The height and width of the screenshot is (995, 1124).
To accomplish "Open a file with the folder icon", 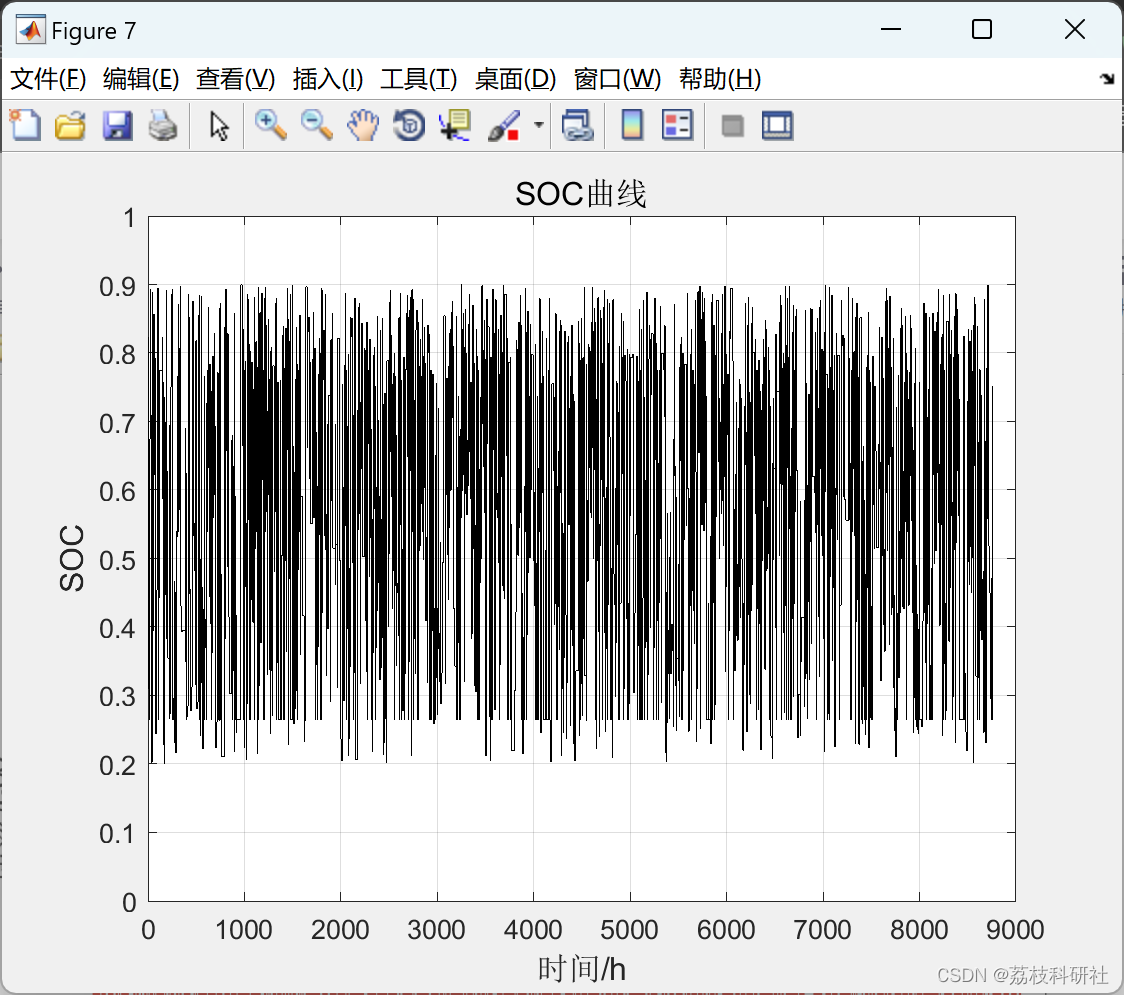I will pos(70,125).
